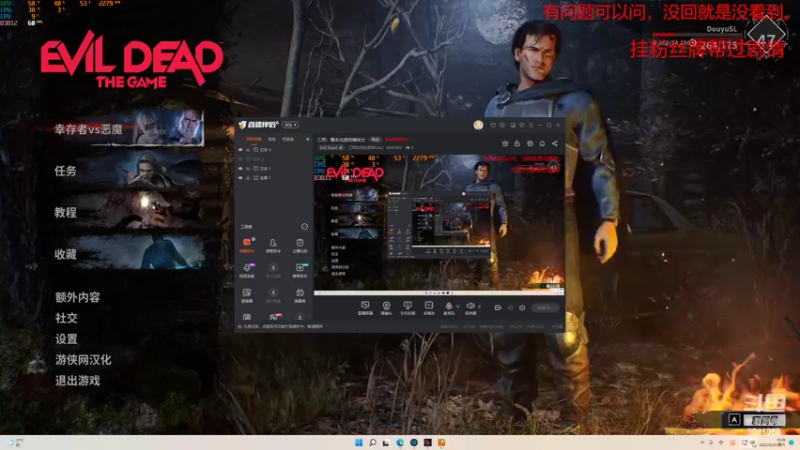
Task: Click the plus icon to add a scene
Action: pyautogui.click(x=307, y=139)
